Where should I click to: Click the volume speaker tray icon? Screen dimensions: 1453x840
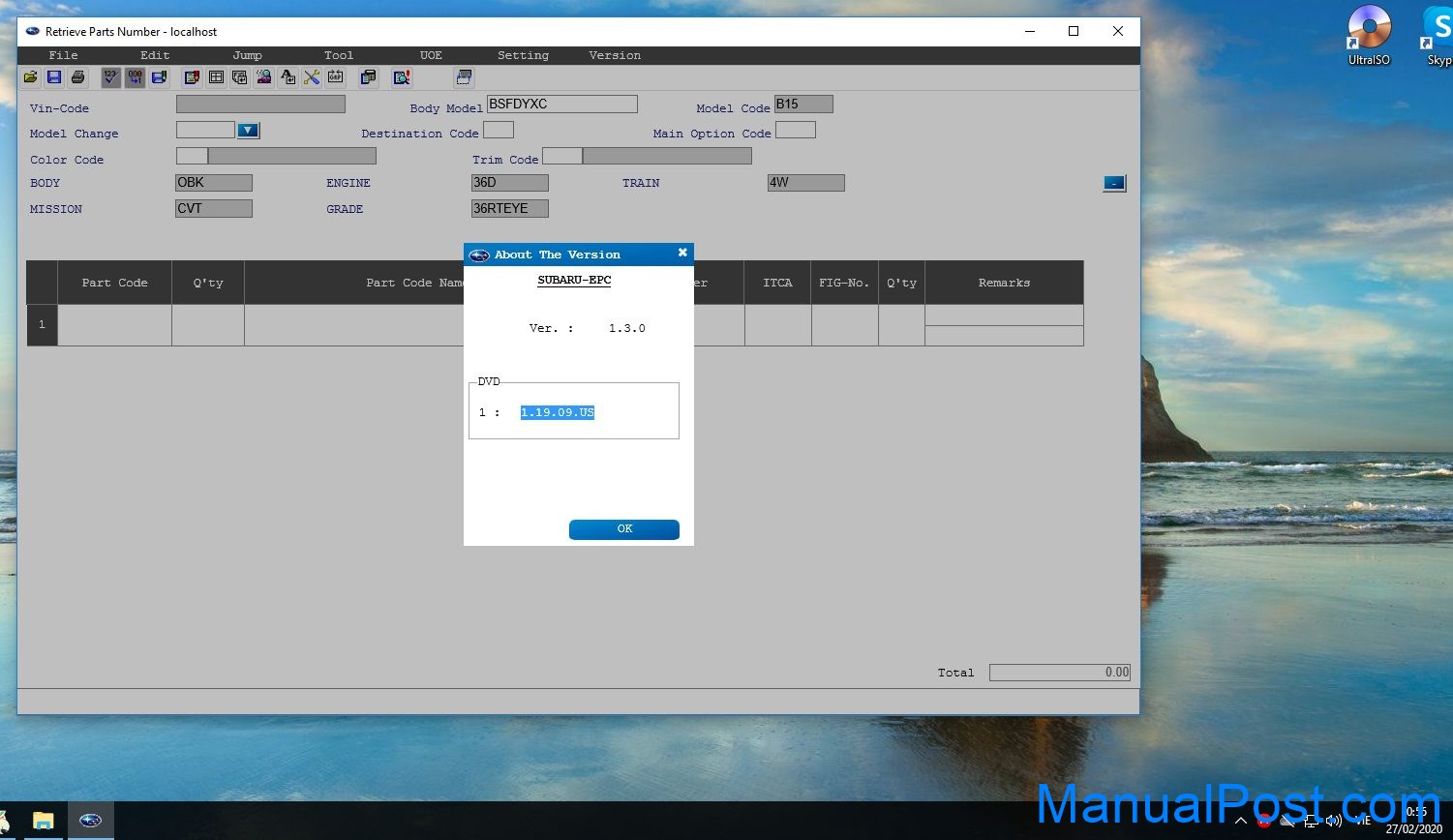click(1333, 821)
